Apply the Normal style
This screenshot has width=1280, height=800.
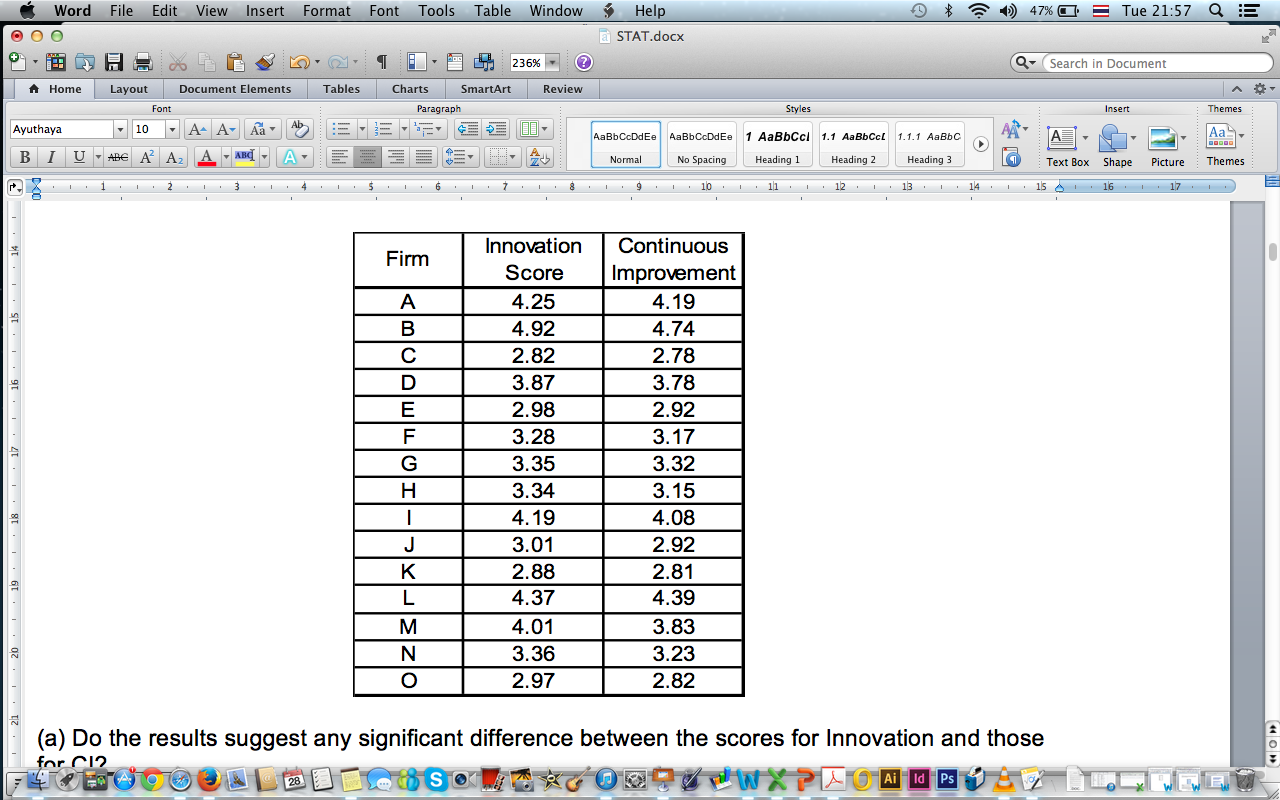pyautogui.click(x=626, y=144)
